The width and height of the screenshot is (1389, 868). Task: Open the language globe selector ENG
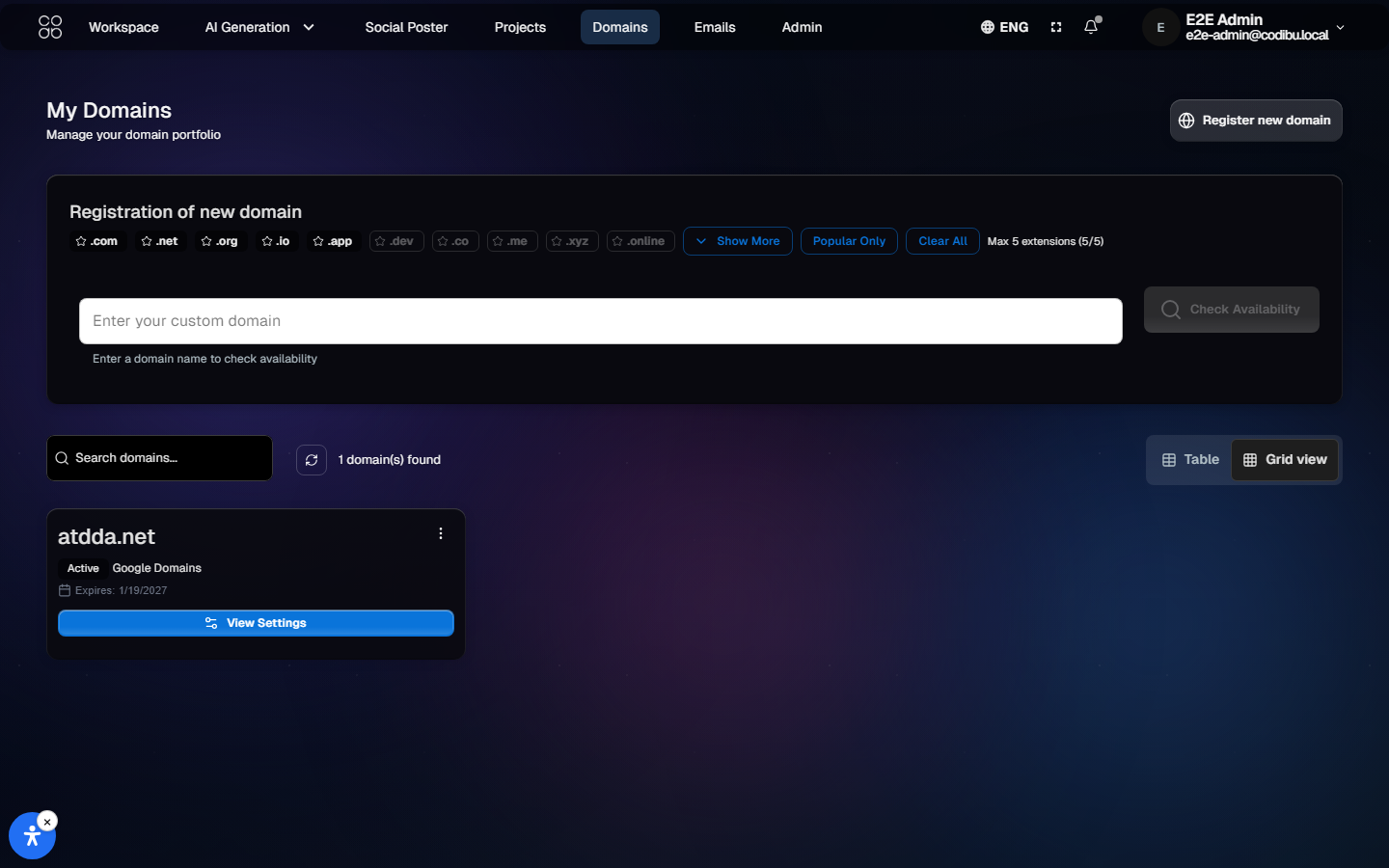[1004, 27]
